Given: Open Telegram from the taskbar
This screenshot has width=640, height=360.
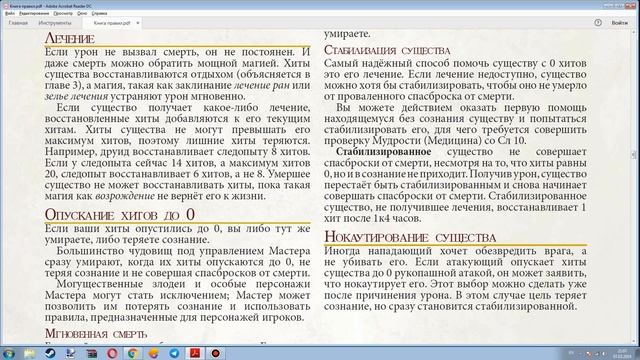Looking at the screenshot, I should click(174, 353).
